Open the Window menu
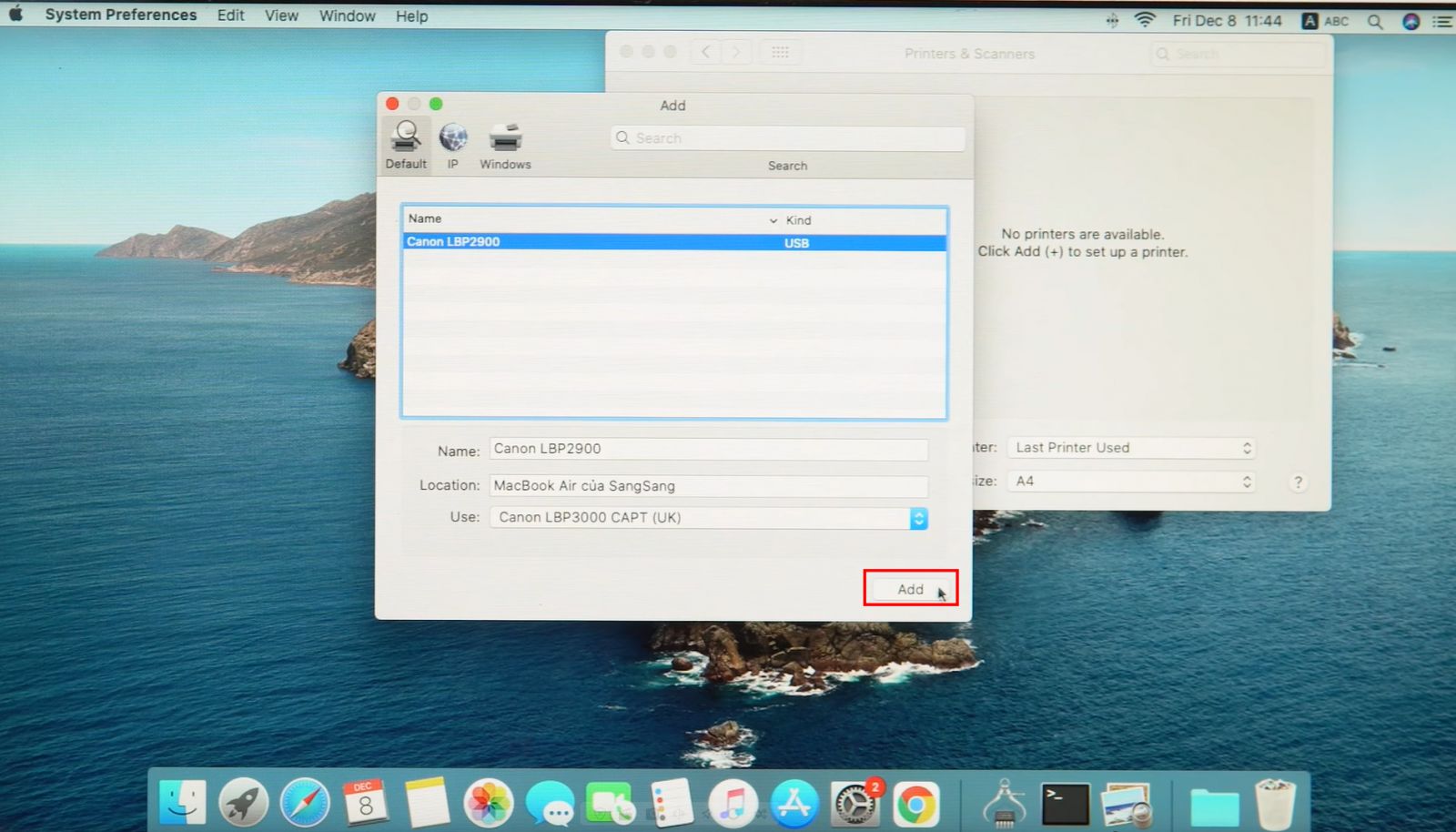The width and height of the screenshot is (1456, 832). 347,16
